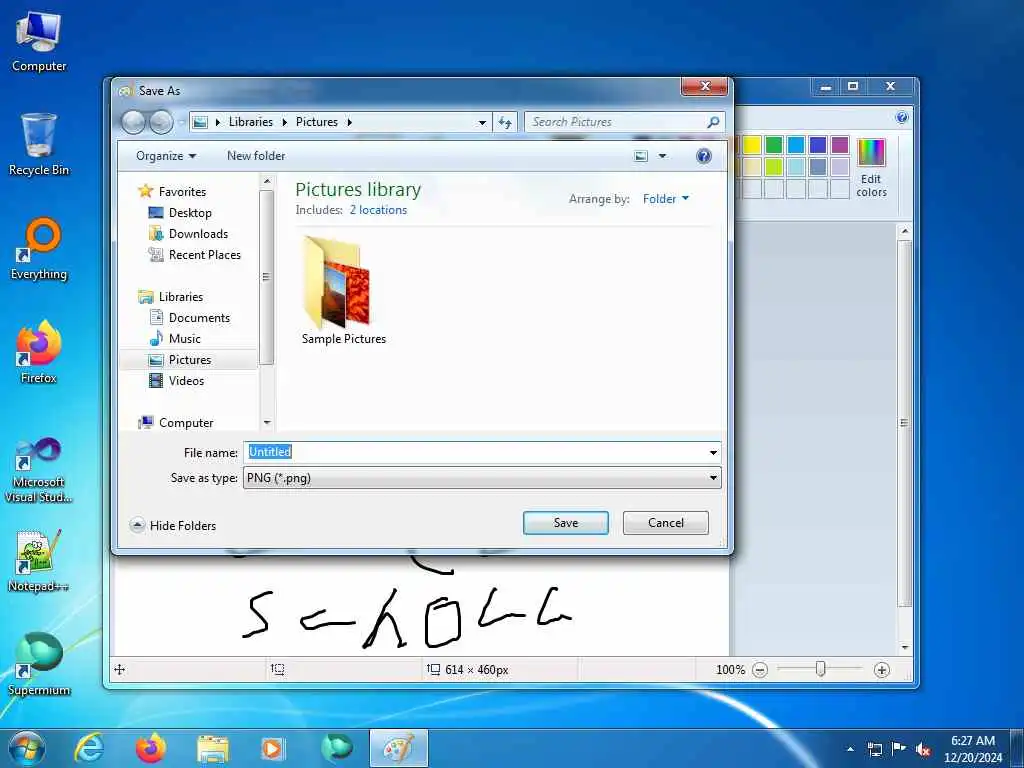The image size is (1024, 768).
Task: Open the view options dropdown arrow
Action: click(x=662, y=156)
